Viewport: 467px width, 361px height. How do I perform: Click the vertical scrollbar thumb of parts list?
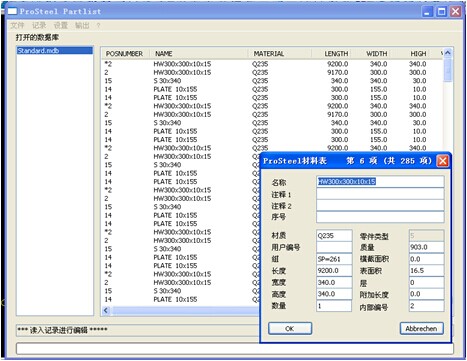pyautogui.click(x=448, y=70)
